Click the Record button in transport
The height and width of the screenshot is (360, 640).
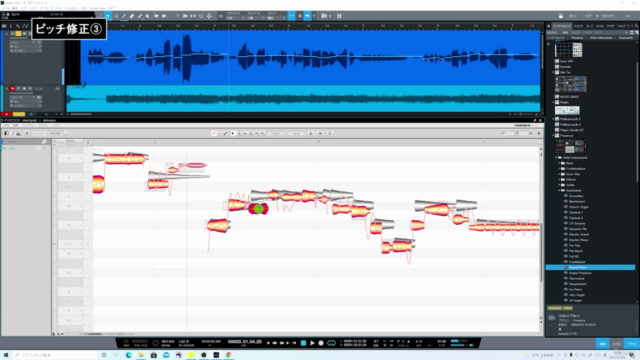coord(321,343)
